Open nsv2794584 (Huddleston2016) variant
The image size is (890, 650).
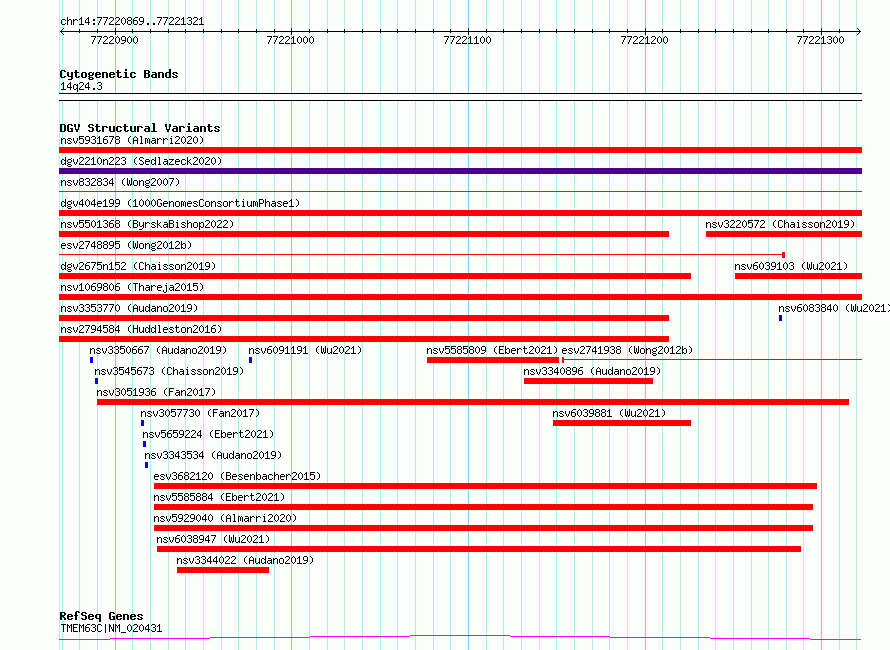tap(141, 329)
